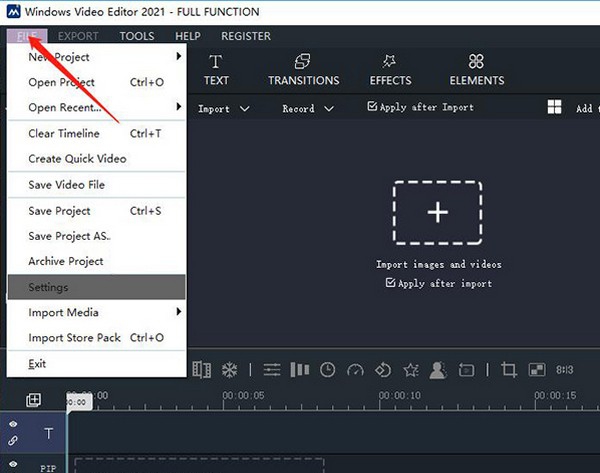
Task: Open the ELEMENTS panel
Action: pyautogui.click(x=477, y=70)
